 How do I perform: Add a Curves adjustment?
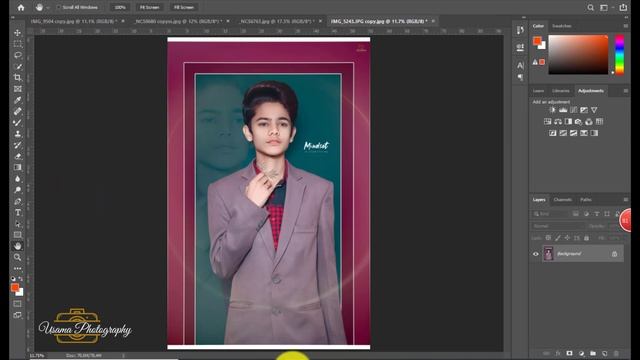click(573, 110)
